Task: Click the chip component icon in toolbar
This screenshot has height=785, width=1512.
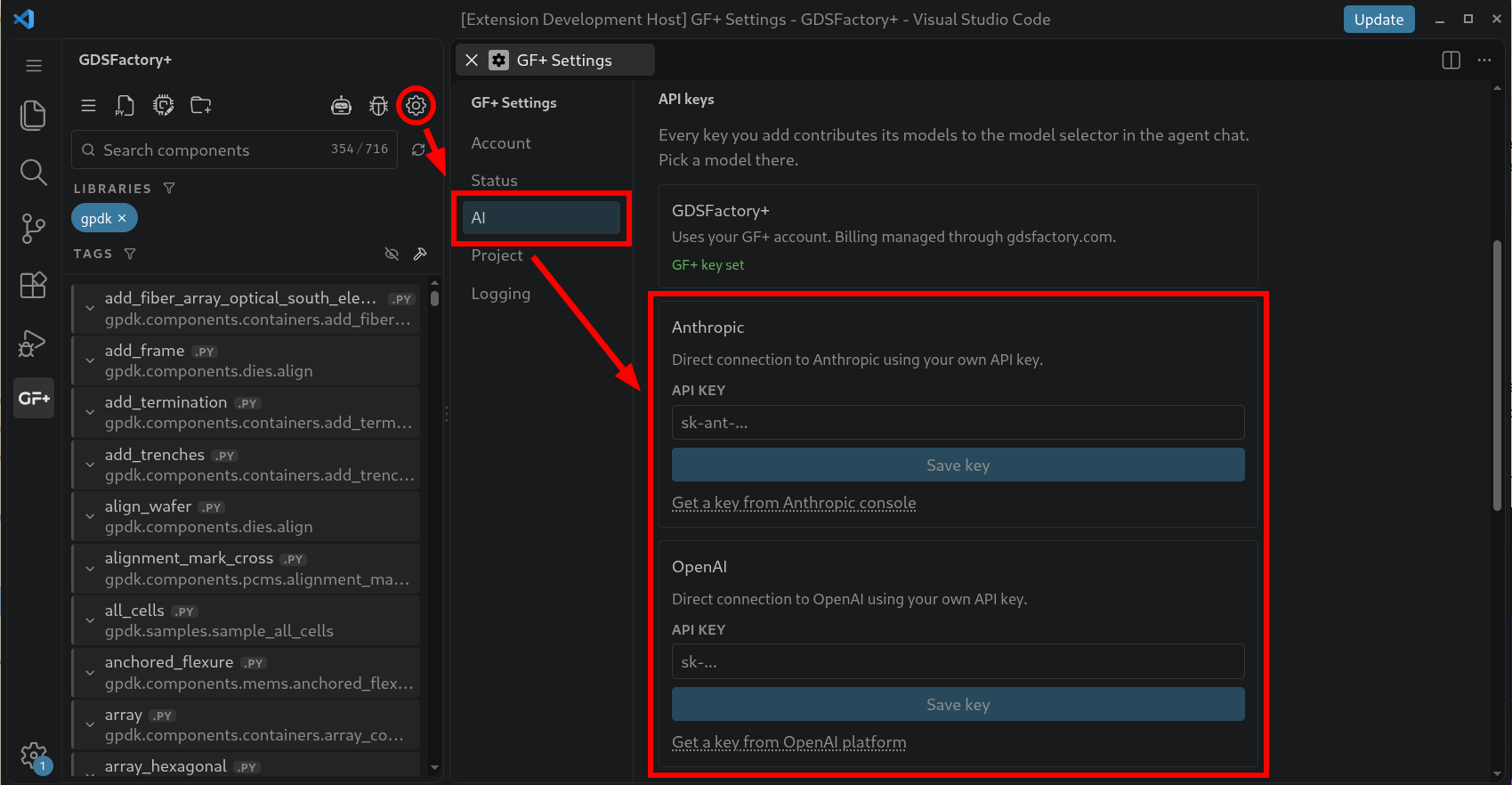Action: coord(163,105)
